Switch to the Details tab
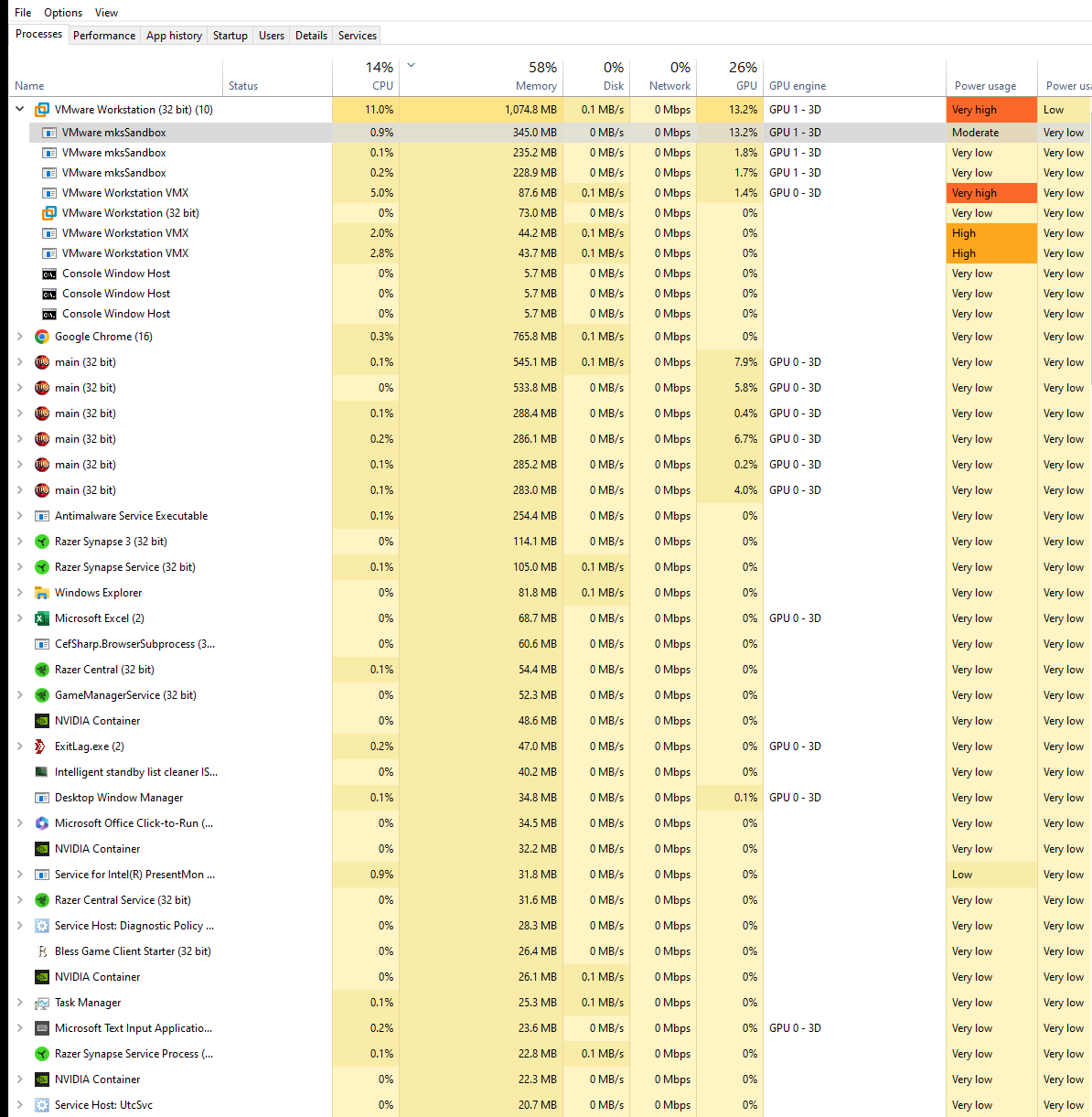Screen dimensions: 1092x1117 click(x=311, y=36)
